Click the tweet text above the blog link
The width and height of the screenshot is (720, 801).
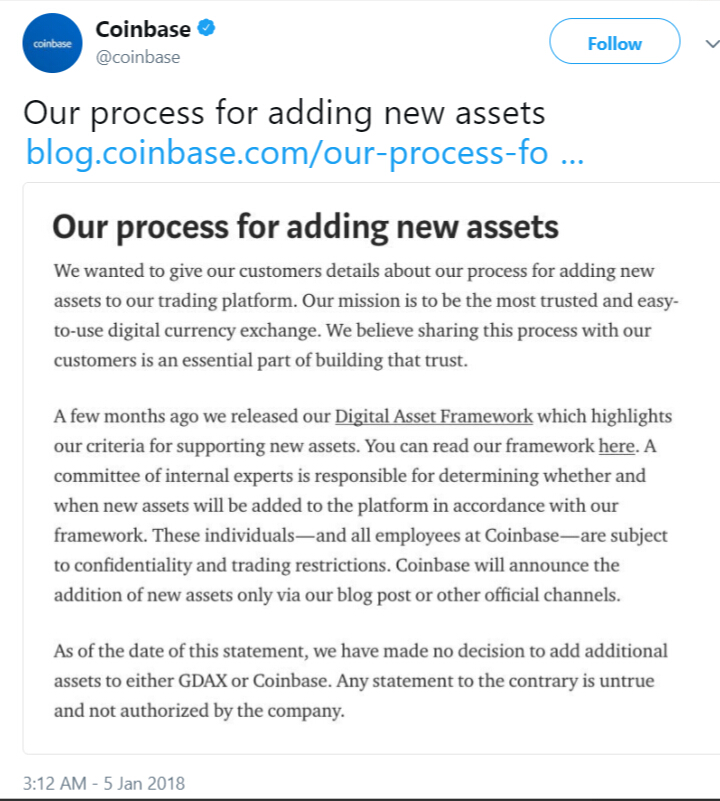point(284,112)
